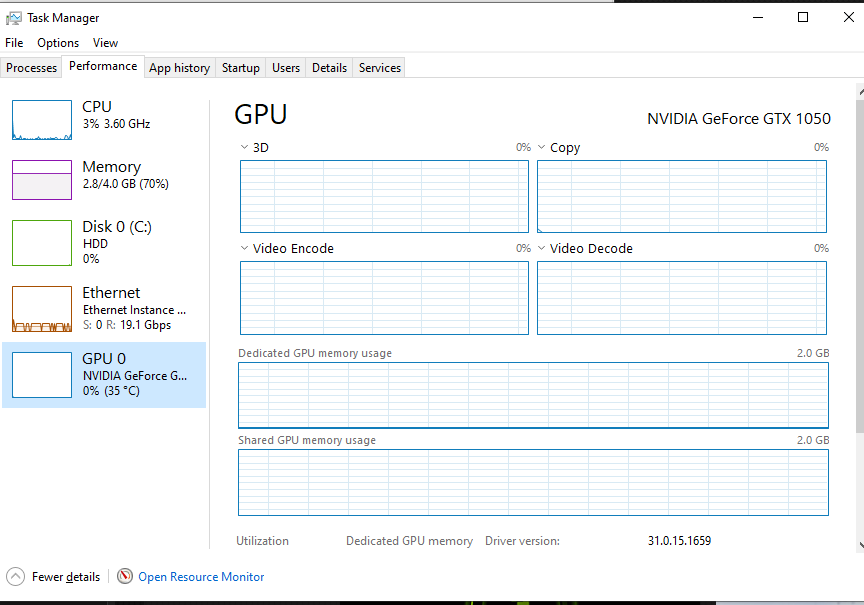Screen dimensions: 864x605
Task: Expand the 3D engine dropdown chevron
Action: (244, 147)
